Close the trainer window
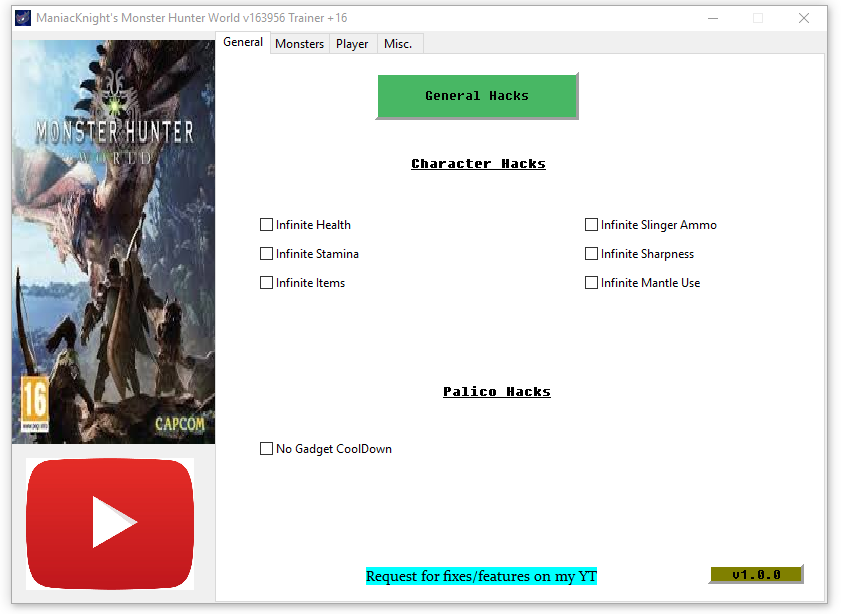The image size is (844, 614). [x=804, y=18]
